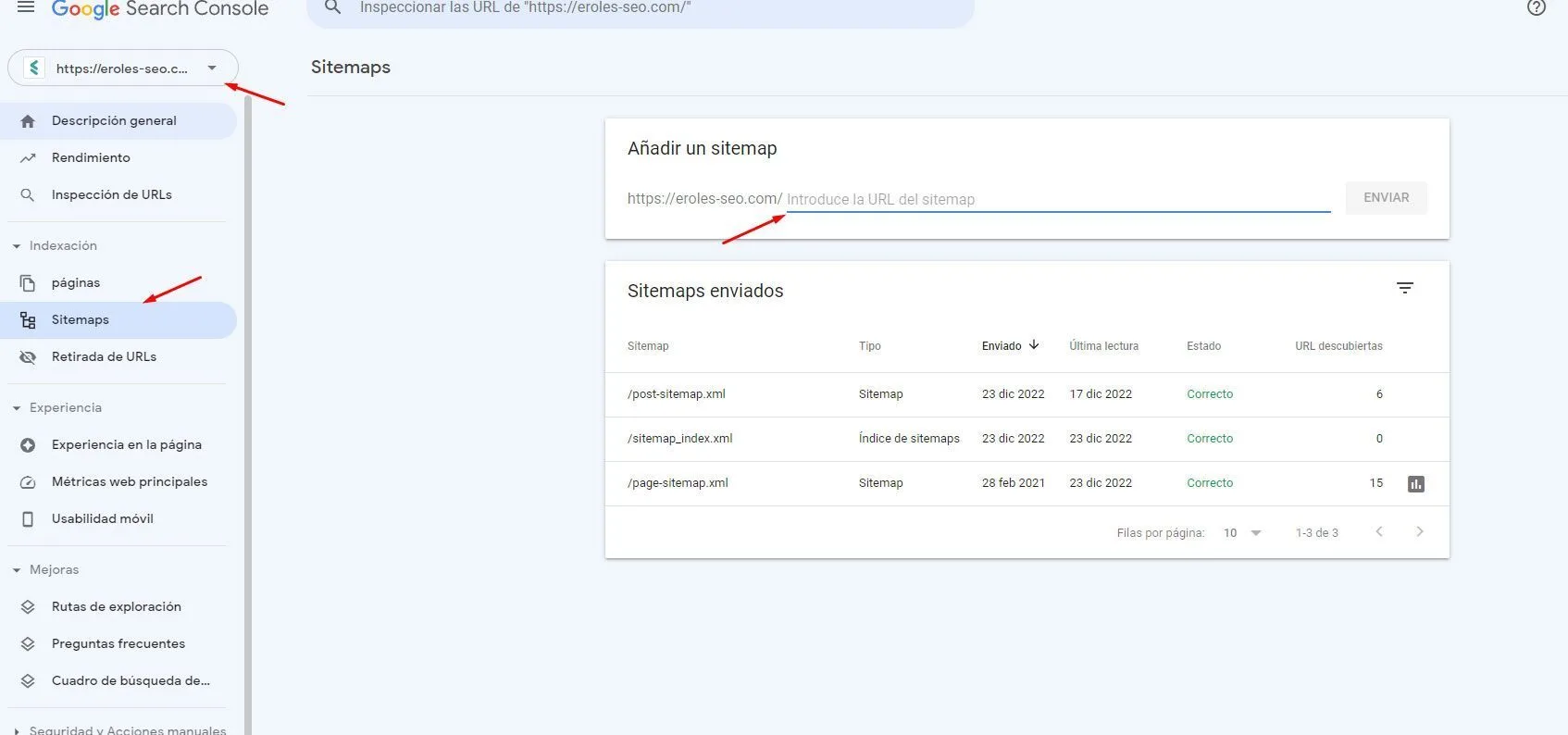Go to previous page of sitemaps table
This screenshot has width=1568, height=735.
(1379, 531)
